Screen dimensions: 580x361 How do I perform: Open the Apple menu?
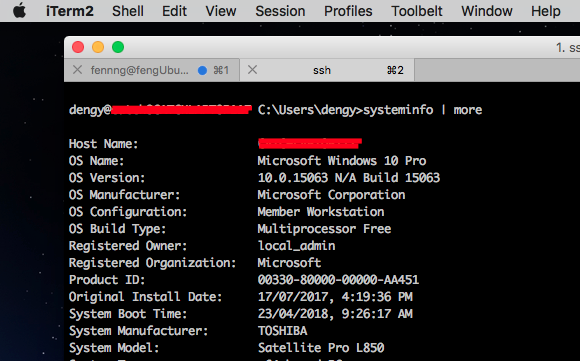point(19,11)
